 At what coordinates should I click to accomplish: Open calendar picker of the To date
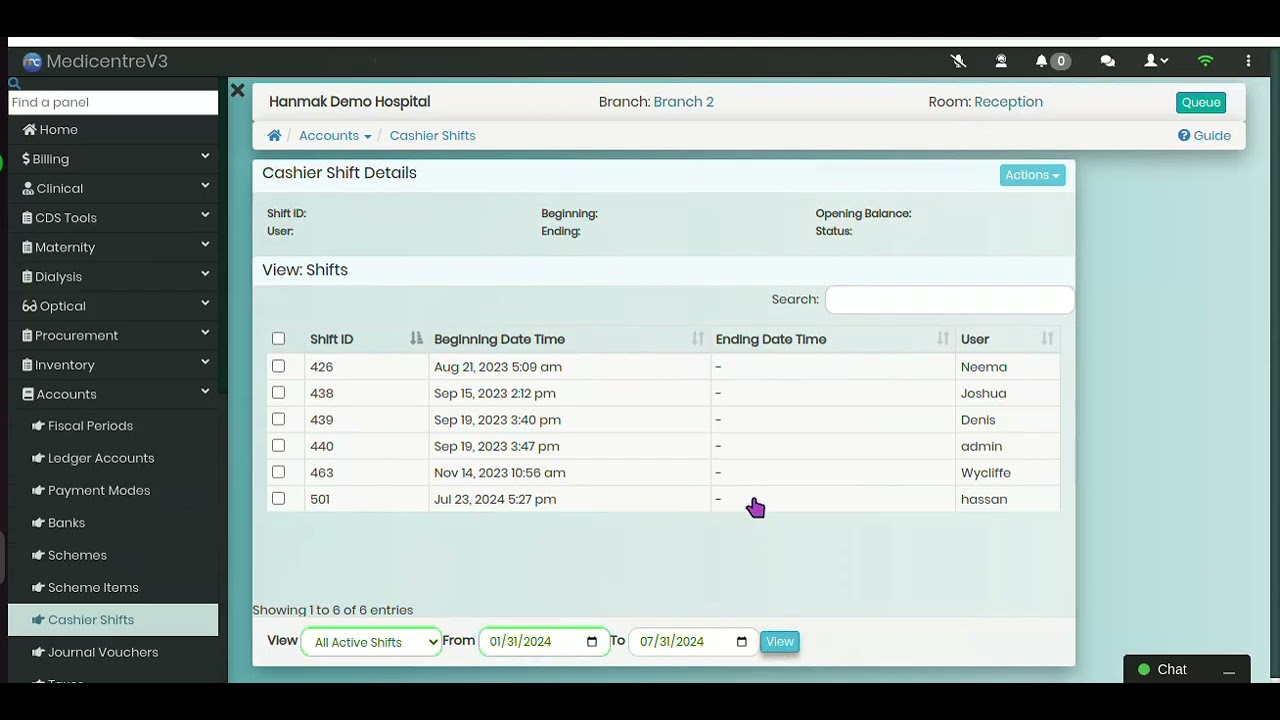point(742,642)
